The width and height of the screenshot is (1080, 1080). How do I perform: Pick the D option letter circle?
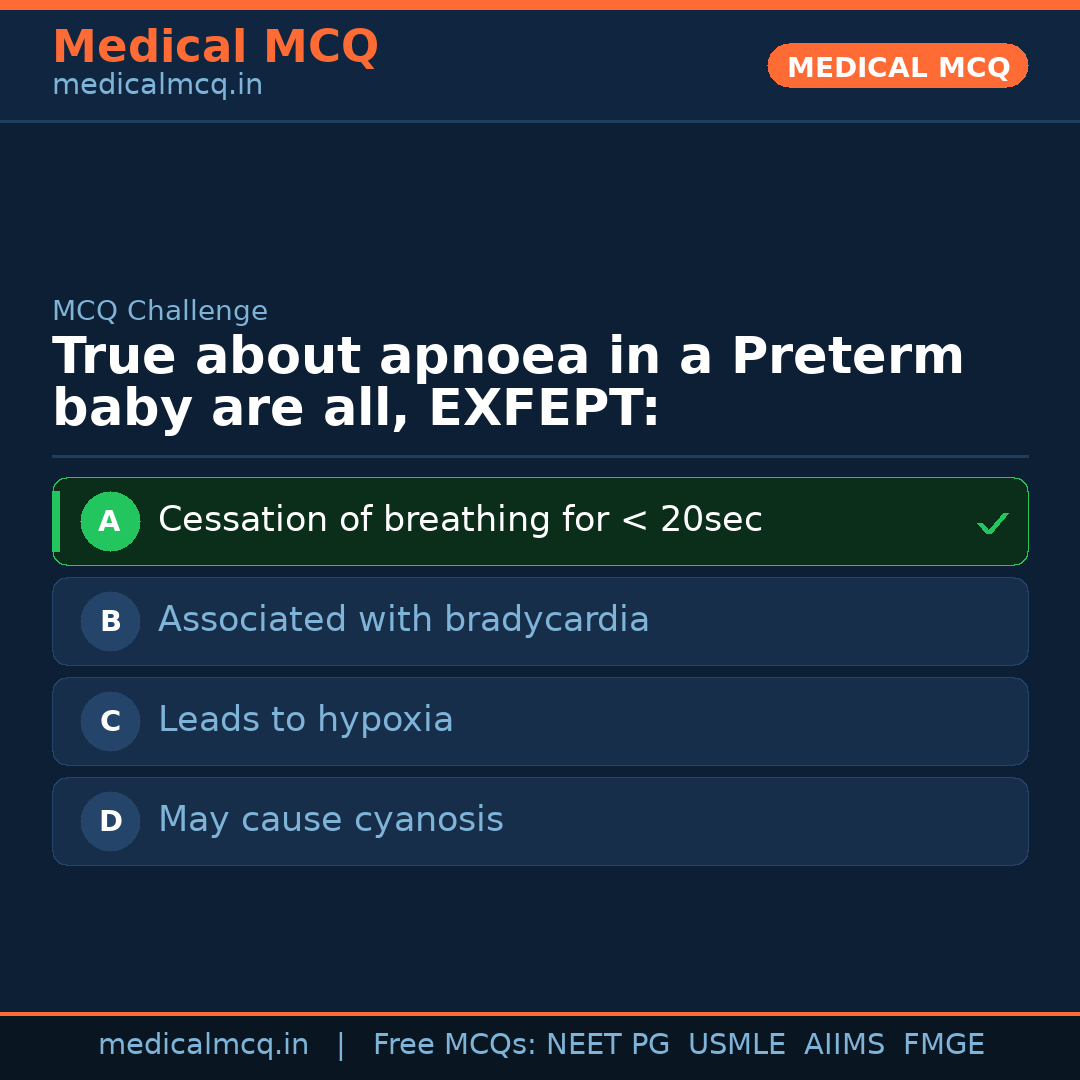(x=110, y=821)
